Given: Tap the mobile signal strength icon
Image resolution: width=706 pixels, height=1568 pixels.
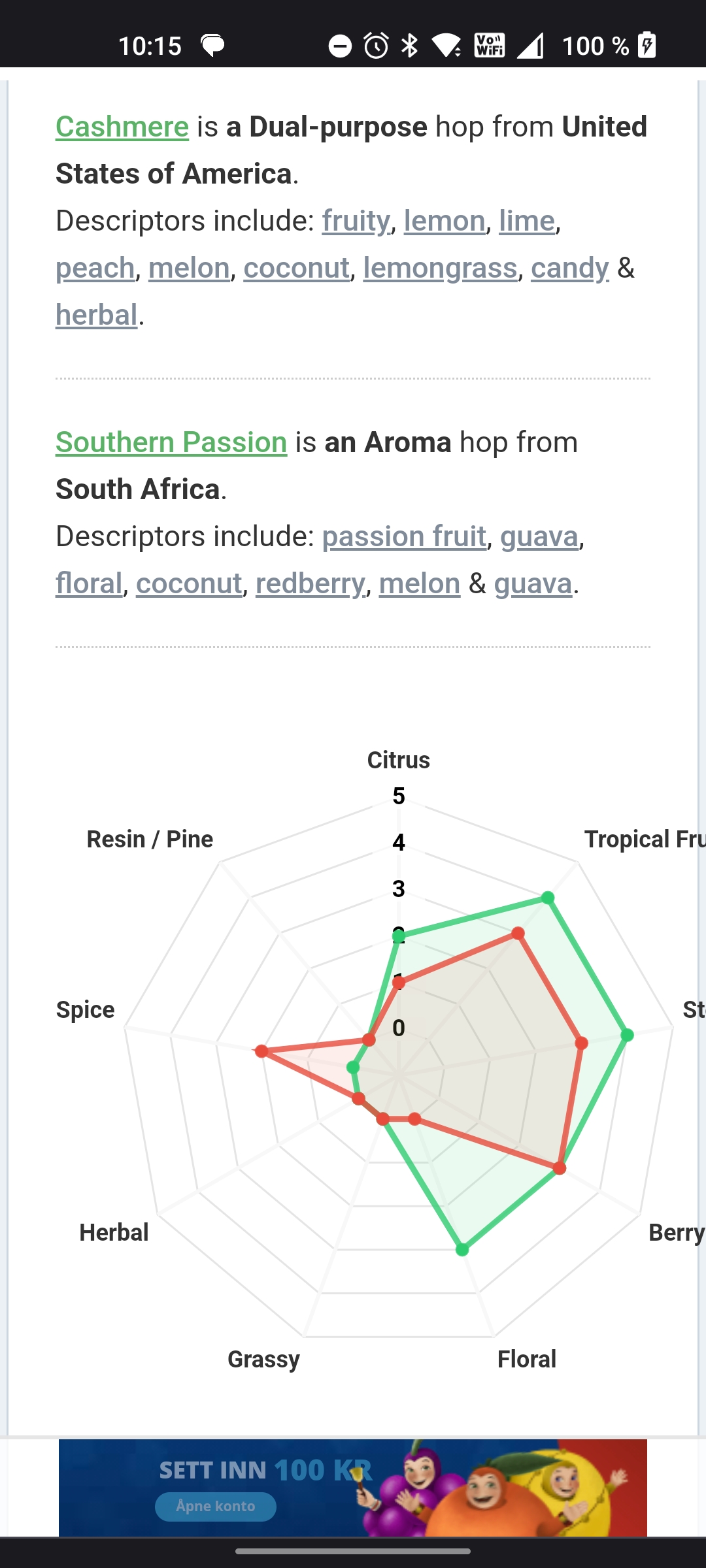Looking at the screenshot, I should coord(530,46).
